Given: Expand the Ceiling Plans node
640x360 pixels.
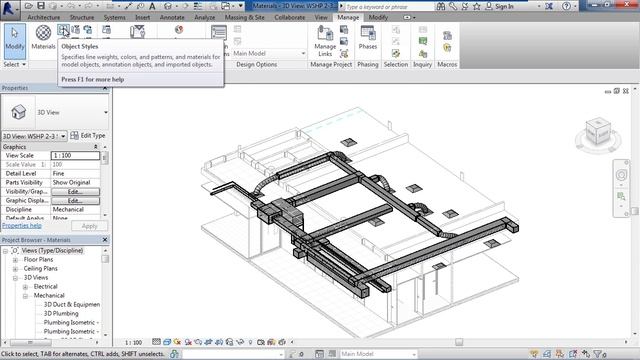Looking at the screenshot, I should 15,269.
